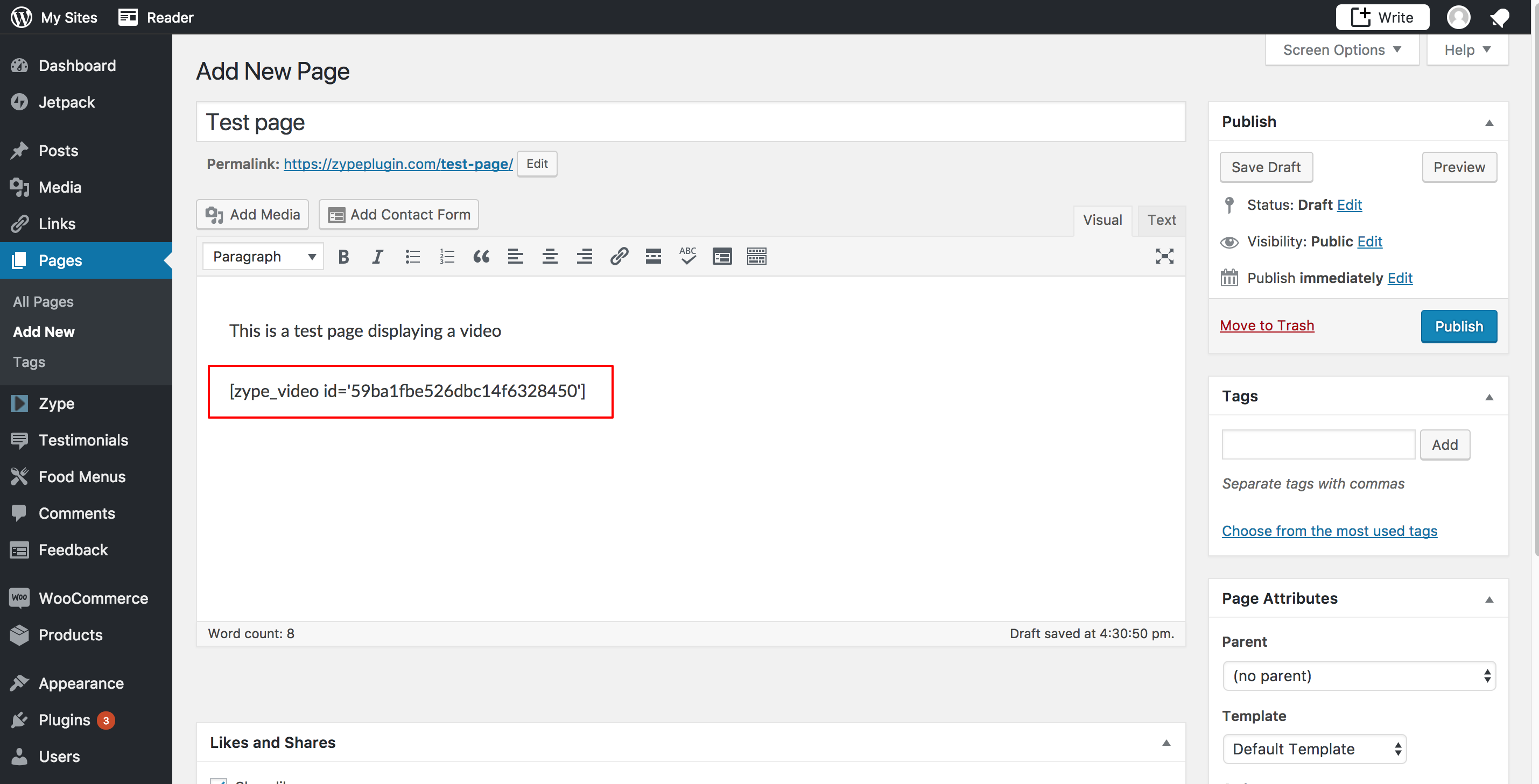Align text right

click(x=584, y=257)
